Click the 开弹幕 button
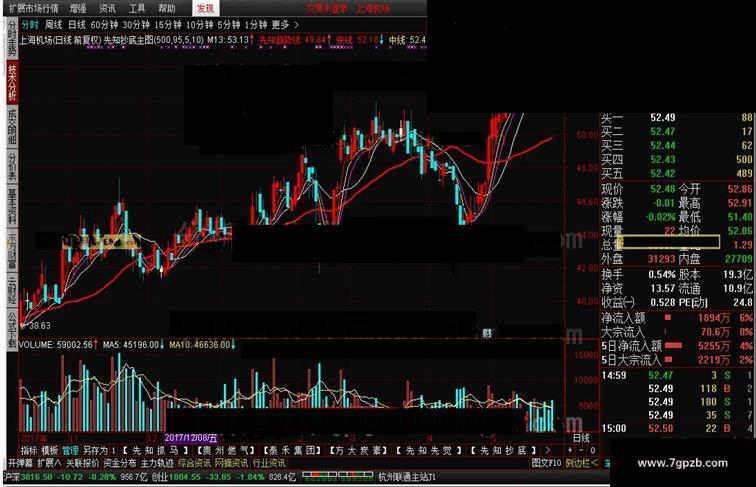This screenshot has width=756, height=487. (x=20, y=463)
